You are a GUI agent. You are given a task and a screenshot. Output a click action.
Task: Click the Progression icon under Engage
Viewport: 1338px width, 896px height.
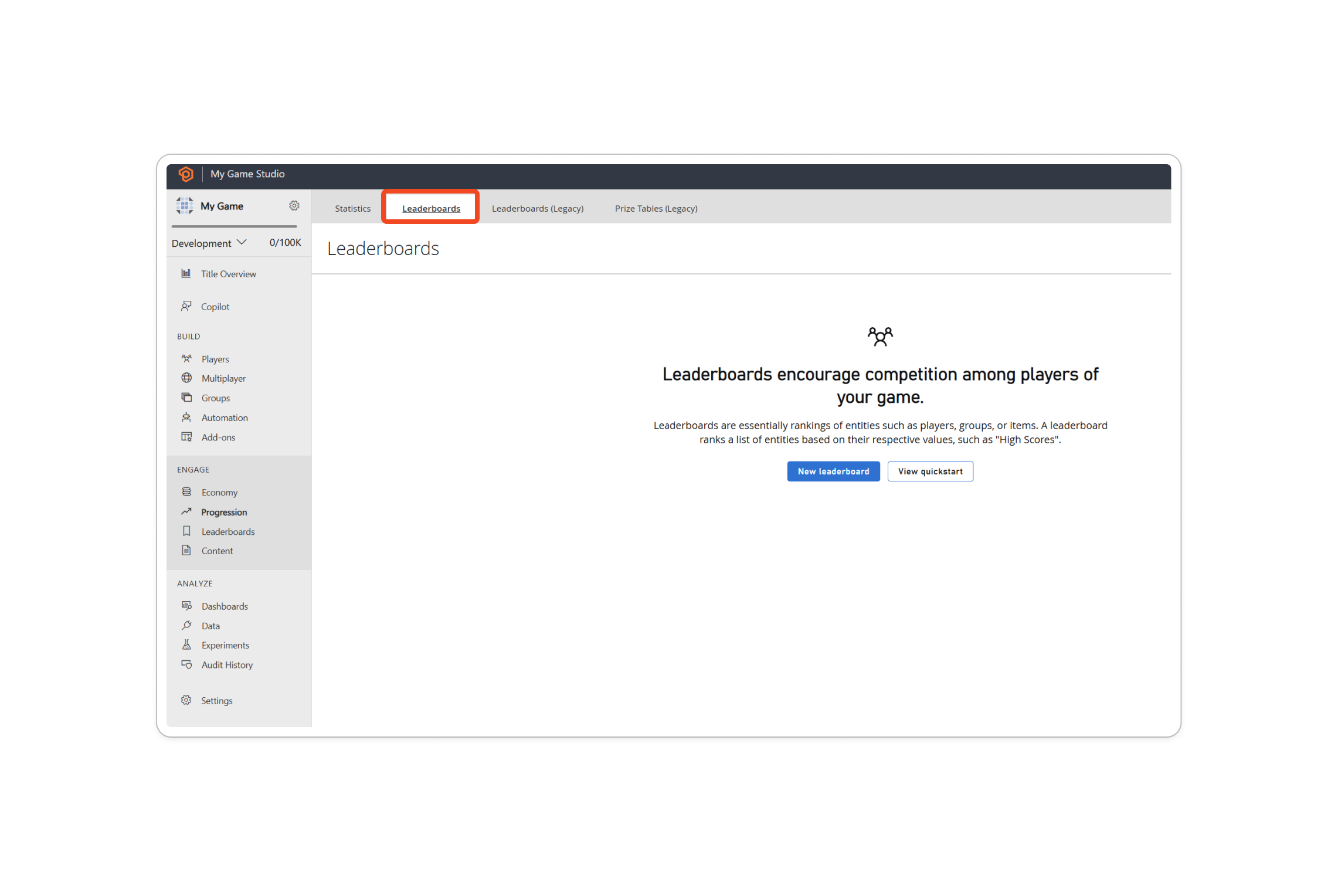coord(186,511)
